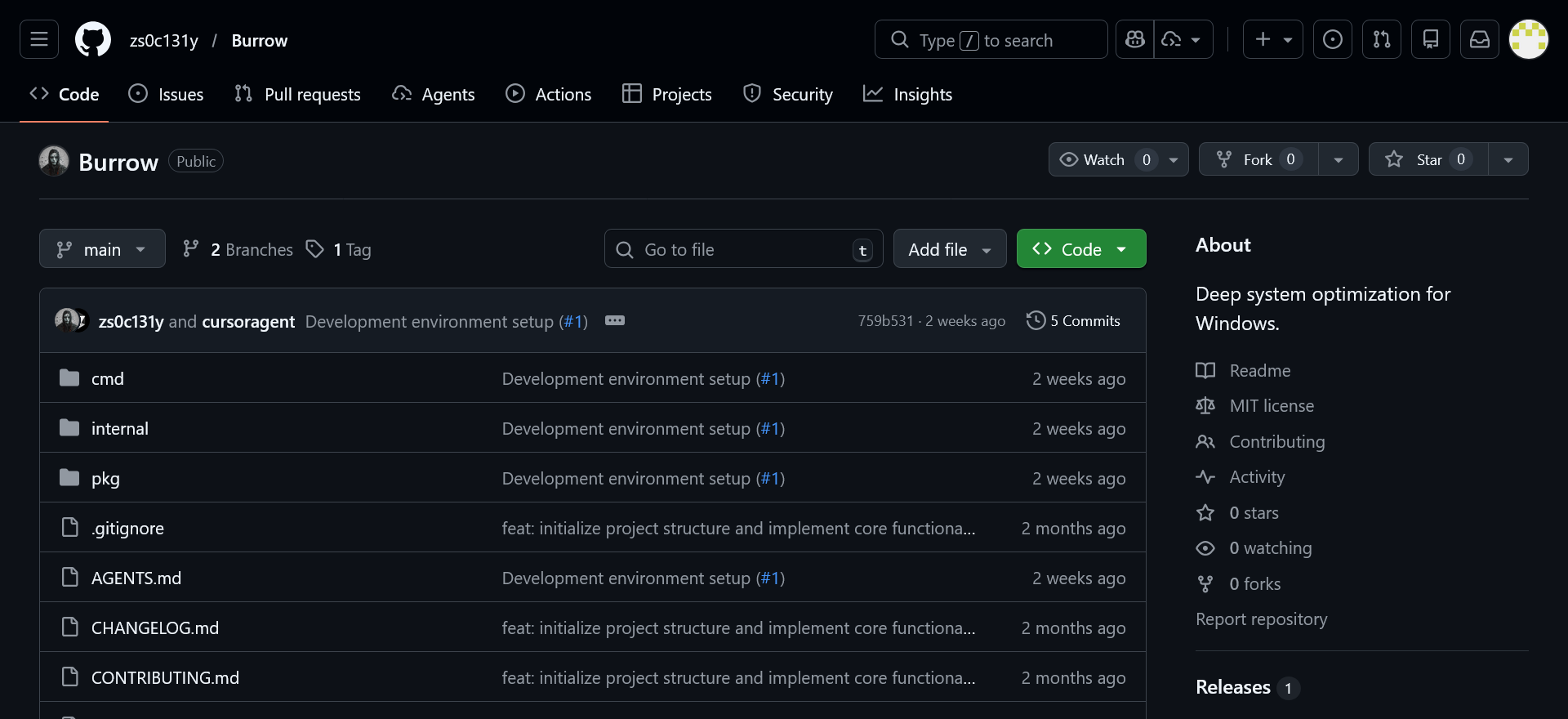Screen dimensions: 1568x719
Task: Switch to the Actions tab
Action: [x=548, y=94]
